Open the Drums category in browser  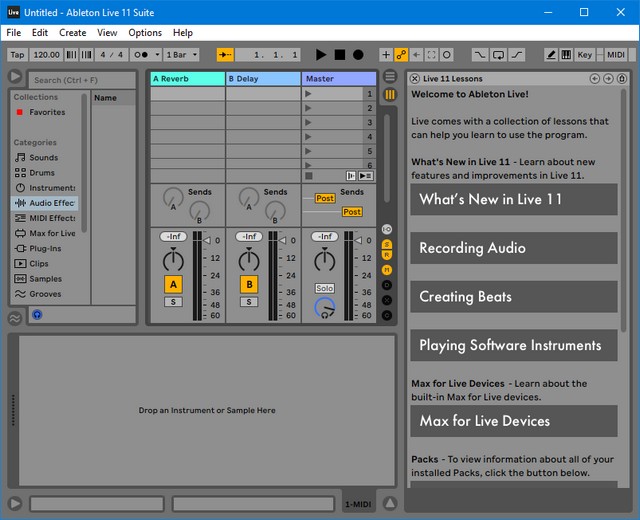42,173
